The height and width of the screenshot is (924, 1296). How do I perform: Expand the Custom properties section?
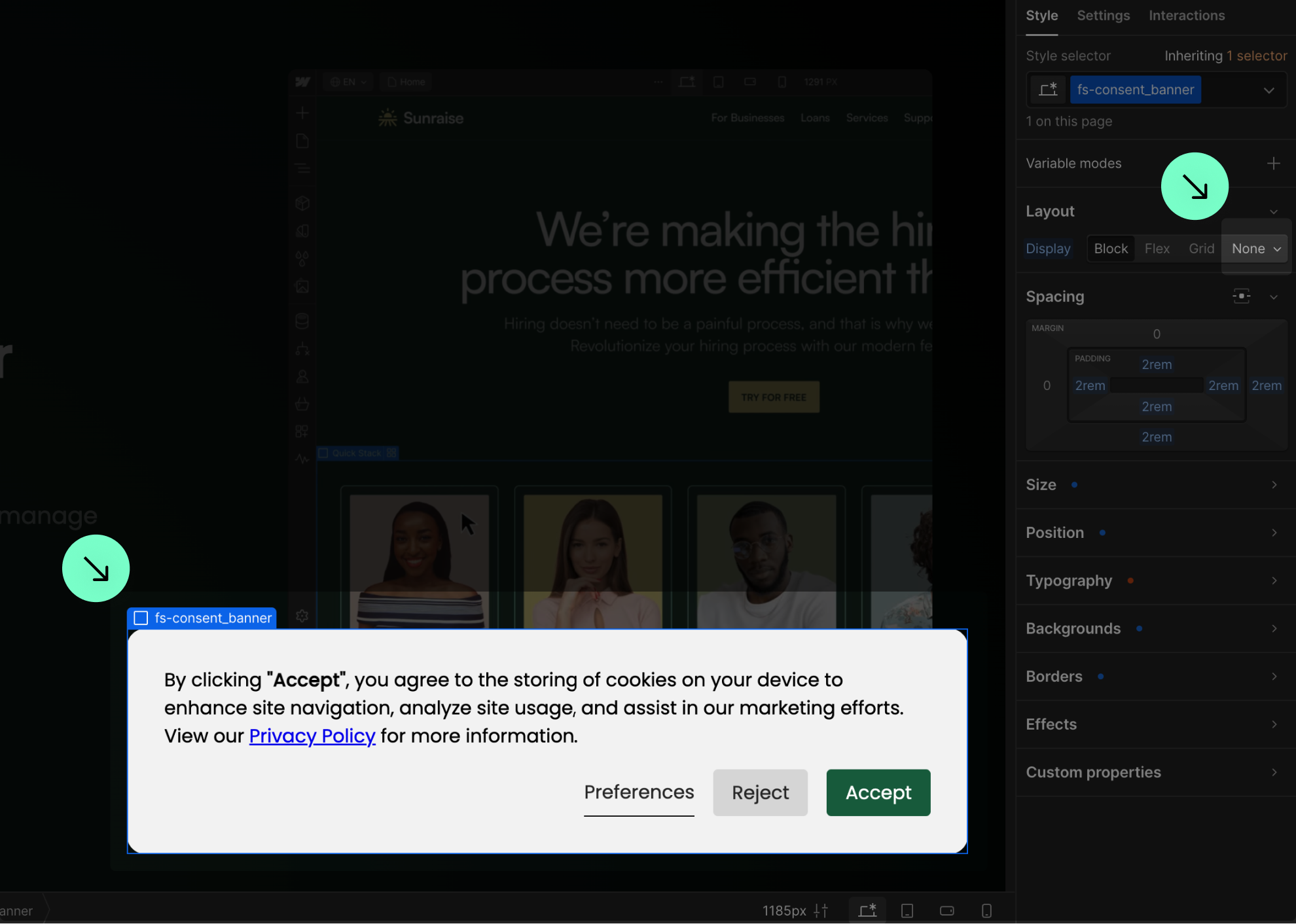tap(1155, 772)
